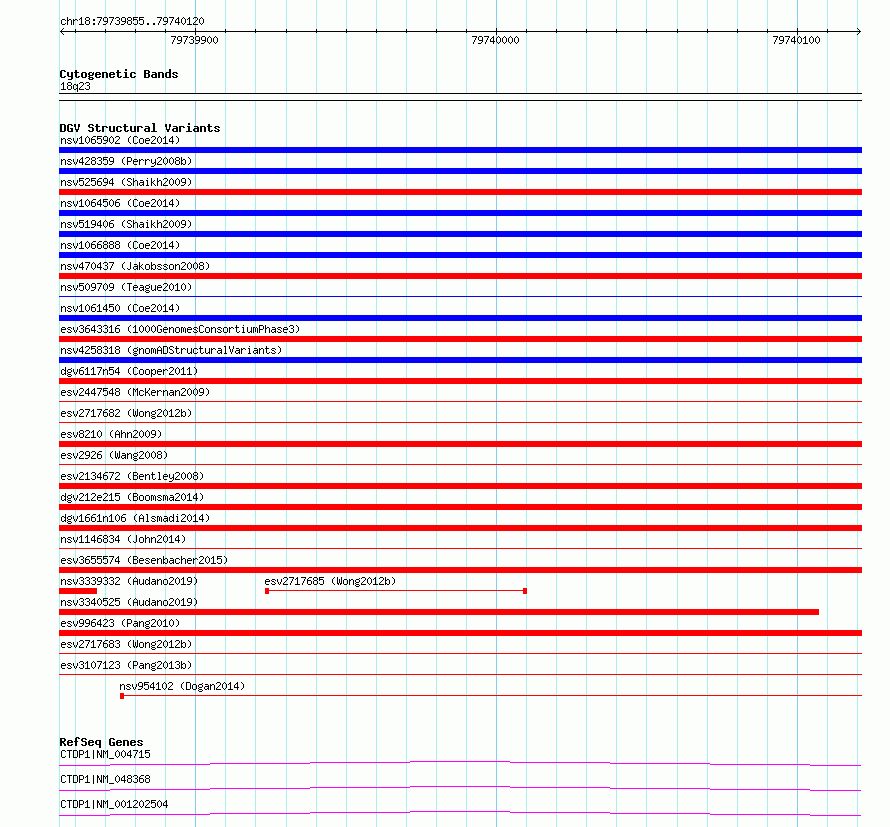The height and width of the screenshot is (827, 890).
Task: Click the CTDP1|NM_004715 gene label
Action: tap(106, 754)
